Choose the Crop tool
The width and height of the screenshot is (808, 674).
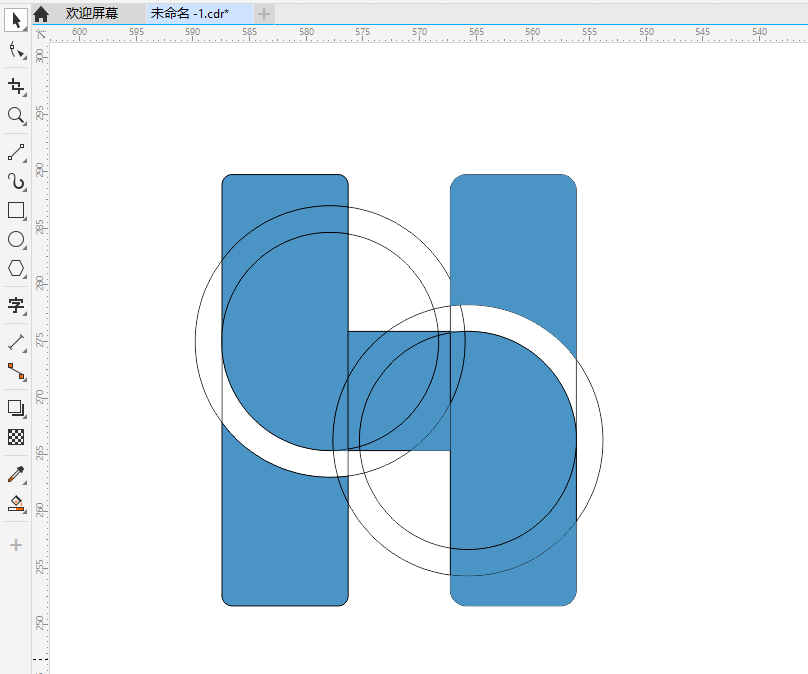point(16,86)
